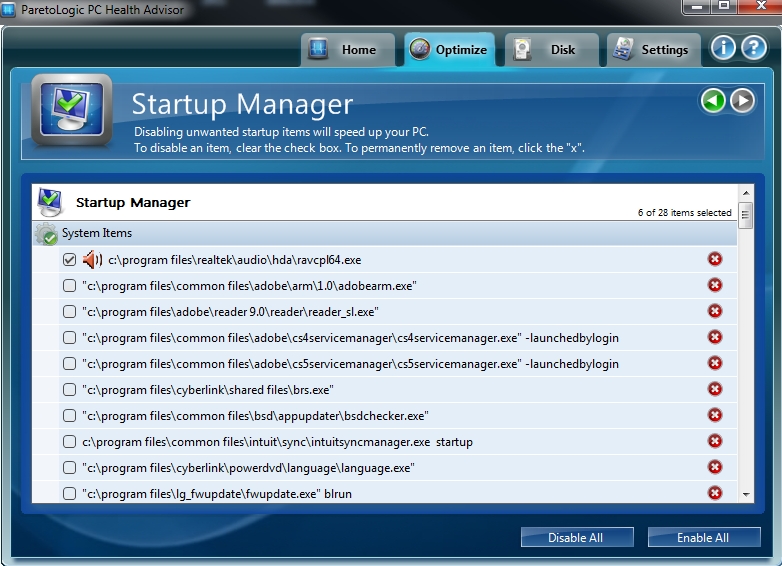
Task: Check the cs5servicemanager.exe checkbox
Action: click(69, 364)
